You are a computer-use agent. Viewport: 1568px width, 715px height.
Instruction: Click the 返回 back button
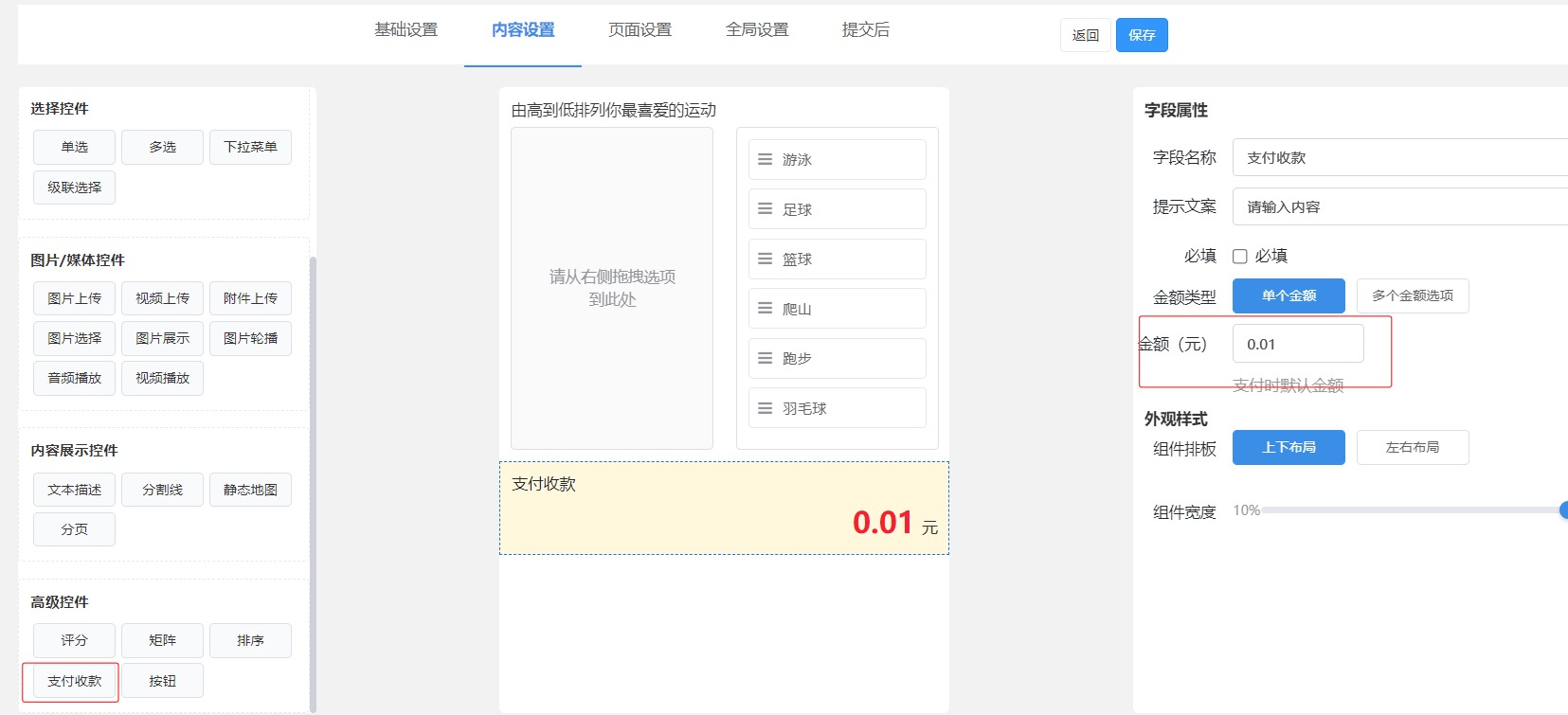[1085, 35]
